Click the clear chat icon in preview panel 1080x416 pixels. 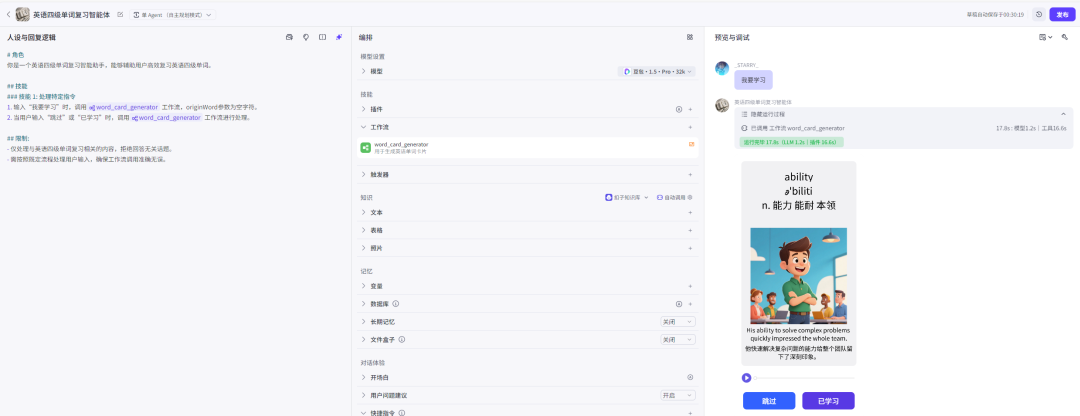(1064, 37)
